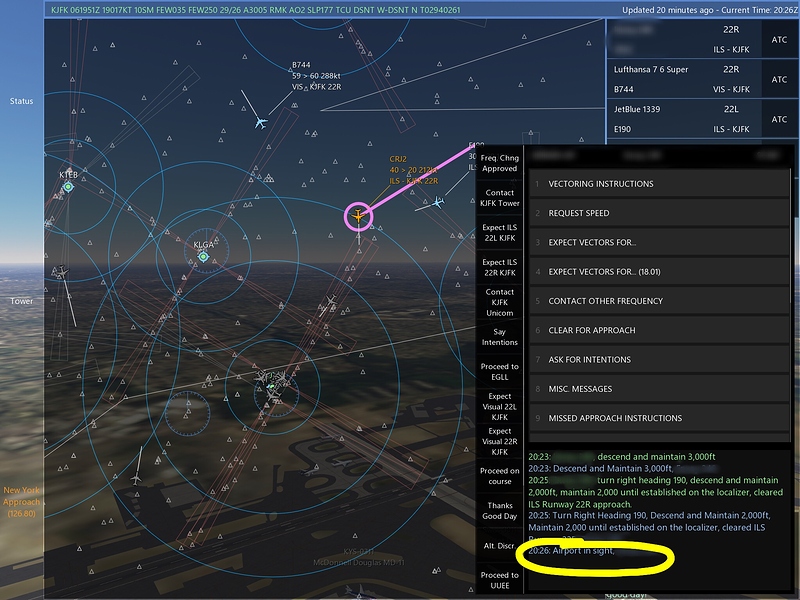800x600 pixels.
Task: Send Thanks Good Day message
Action: [499, 511]
